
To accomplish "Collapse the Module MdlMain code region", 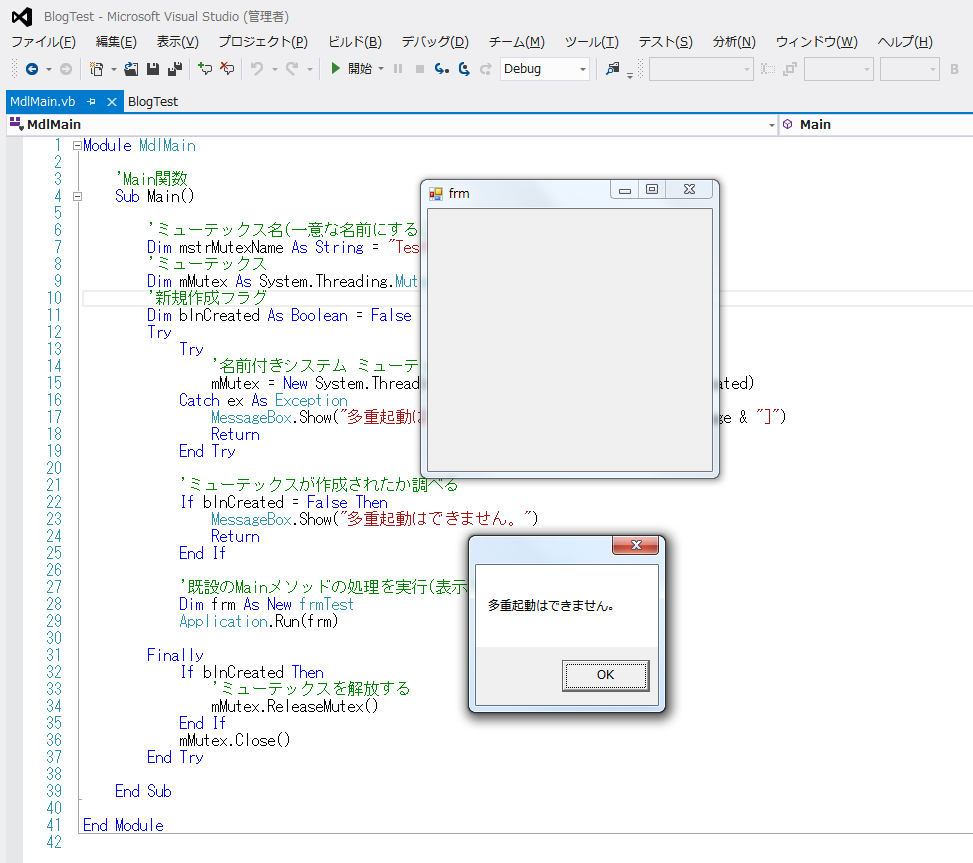I will tap(77, 146).
